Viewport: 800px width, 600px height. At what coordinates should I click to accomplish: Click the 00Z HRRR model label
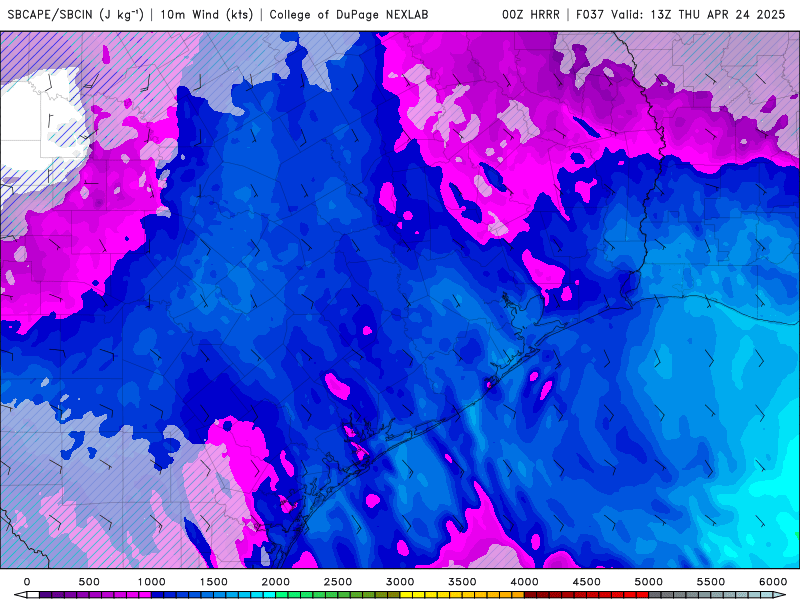pos(531,14)
